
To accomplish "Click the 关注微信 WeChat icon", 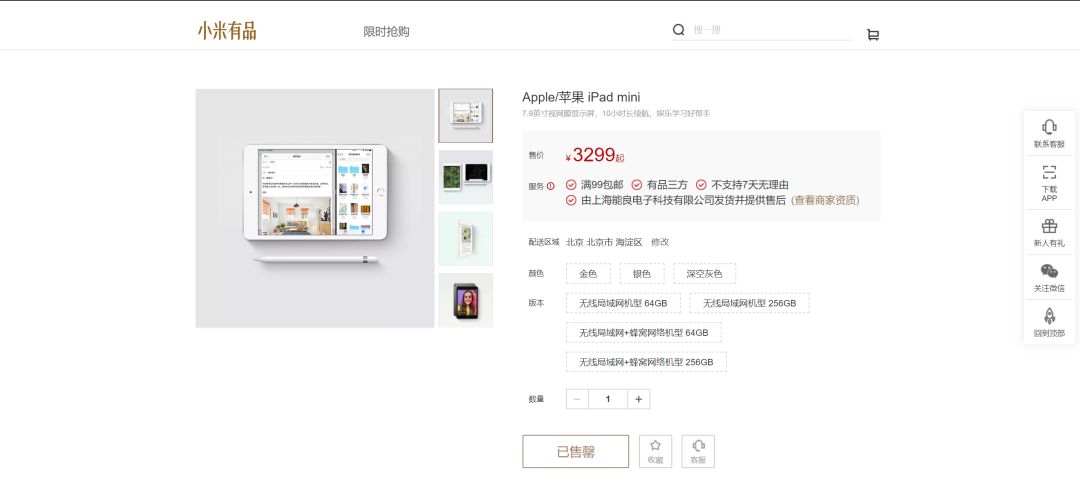I will [1049, 271].
